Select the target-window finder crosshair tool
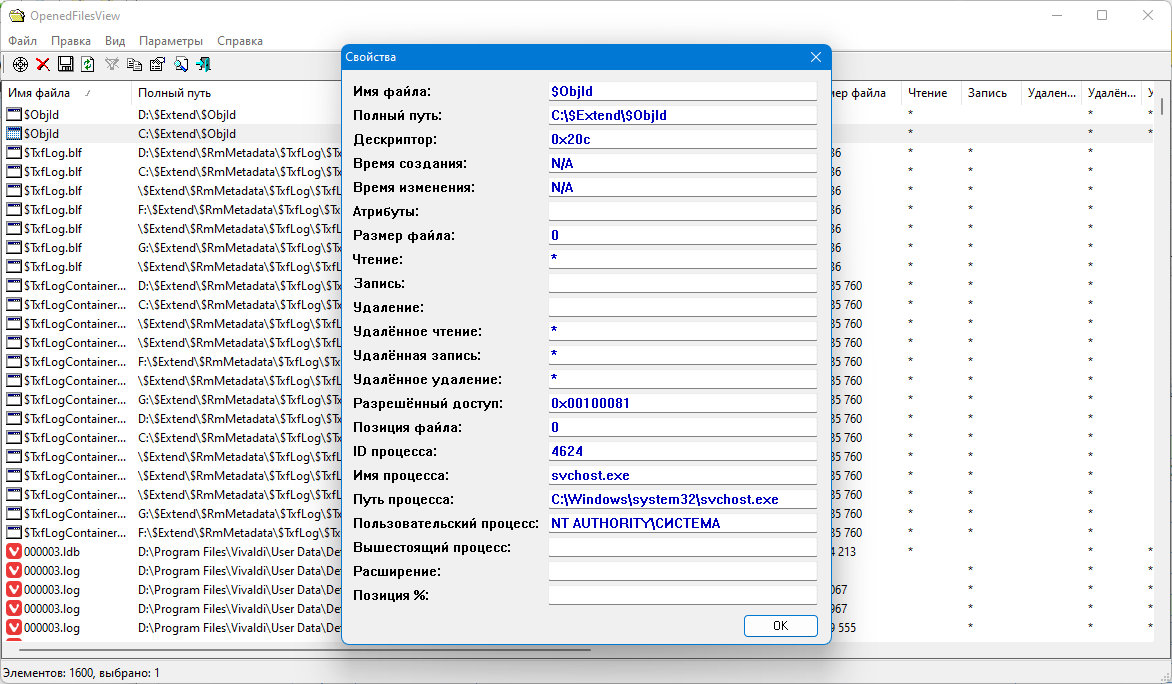 20,64
